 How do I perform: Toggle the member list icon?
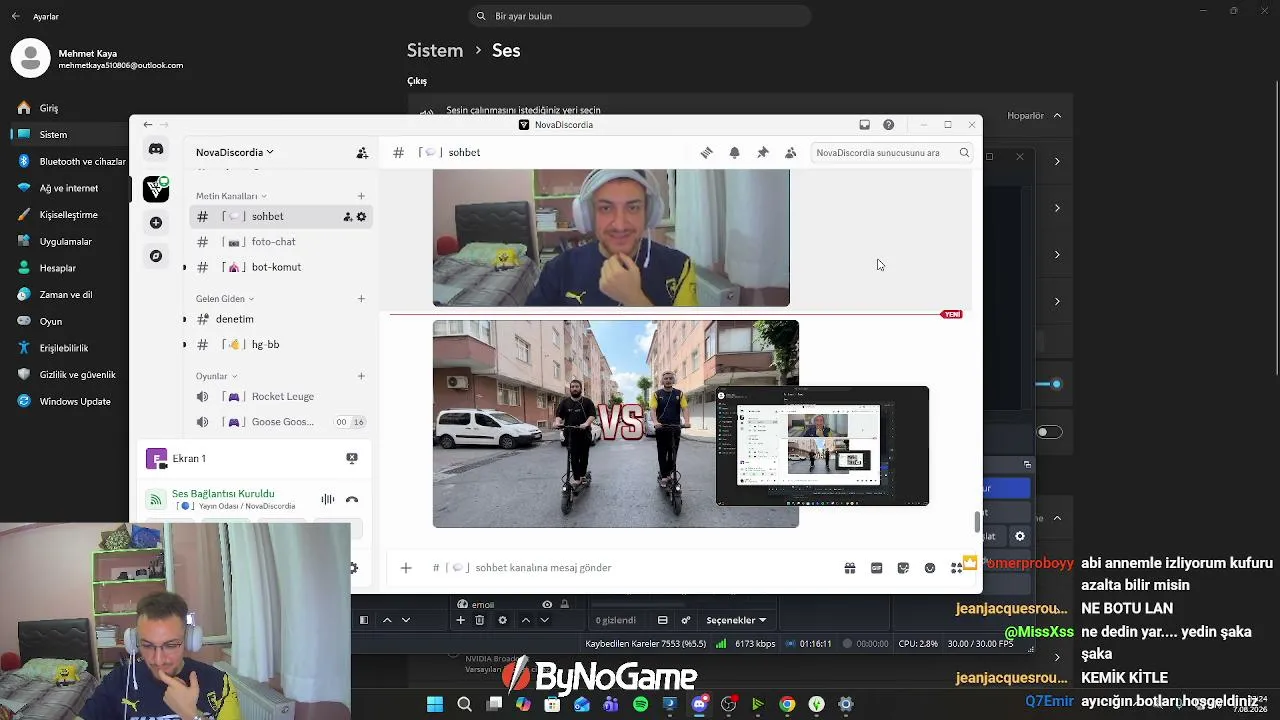point(790,153)
